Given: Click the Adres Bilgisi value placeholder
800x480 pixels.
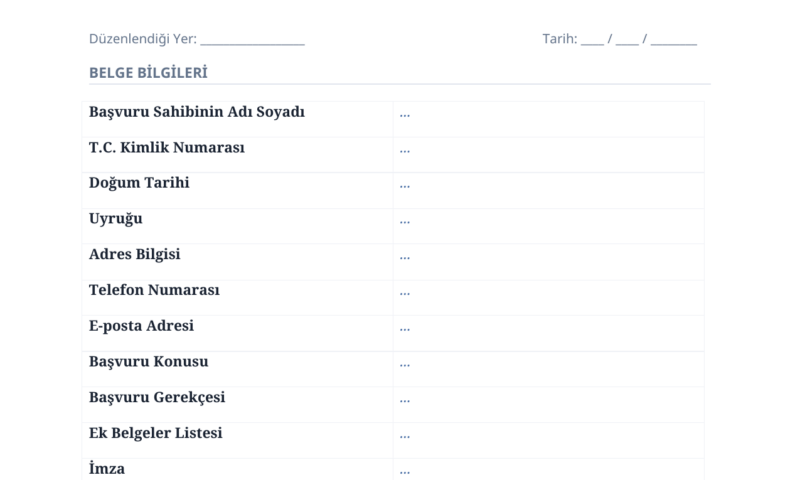Looking at the screenshot, I should tap(405, 257).
